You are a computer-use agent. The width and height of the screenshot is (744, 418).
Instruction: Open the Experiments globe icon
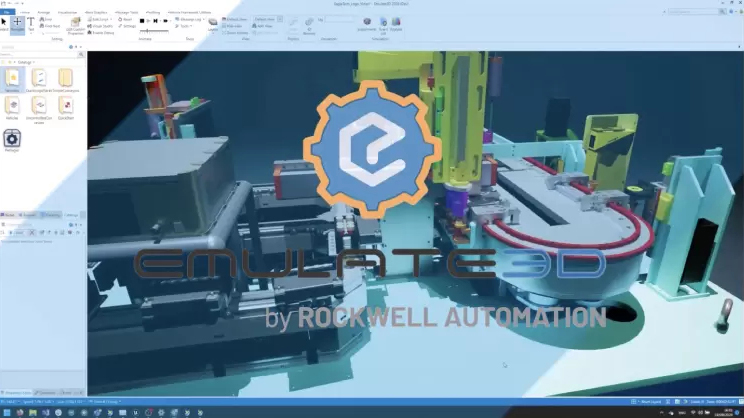[x=367, y=25]
